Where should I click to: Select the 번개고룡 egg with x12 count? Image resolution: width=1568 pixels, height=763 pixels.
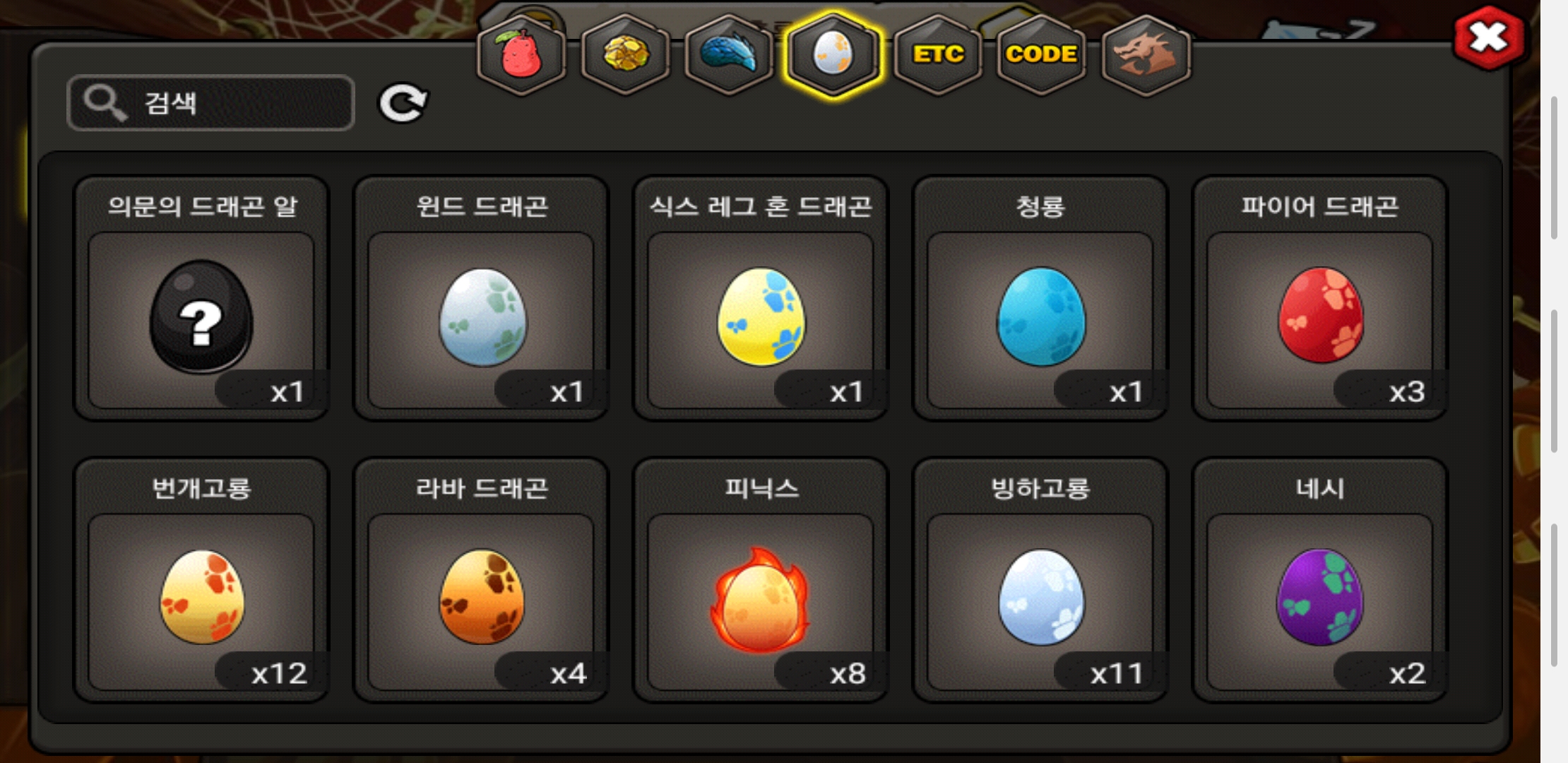pyautogui.click(x=202, y=597)
